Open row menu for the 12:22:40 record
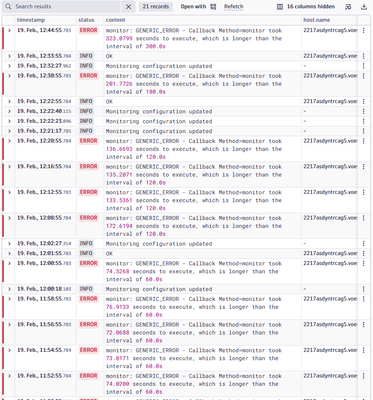Image resolution: width=373 pixels, height=400 pixels. click(363, 111)
